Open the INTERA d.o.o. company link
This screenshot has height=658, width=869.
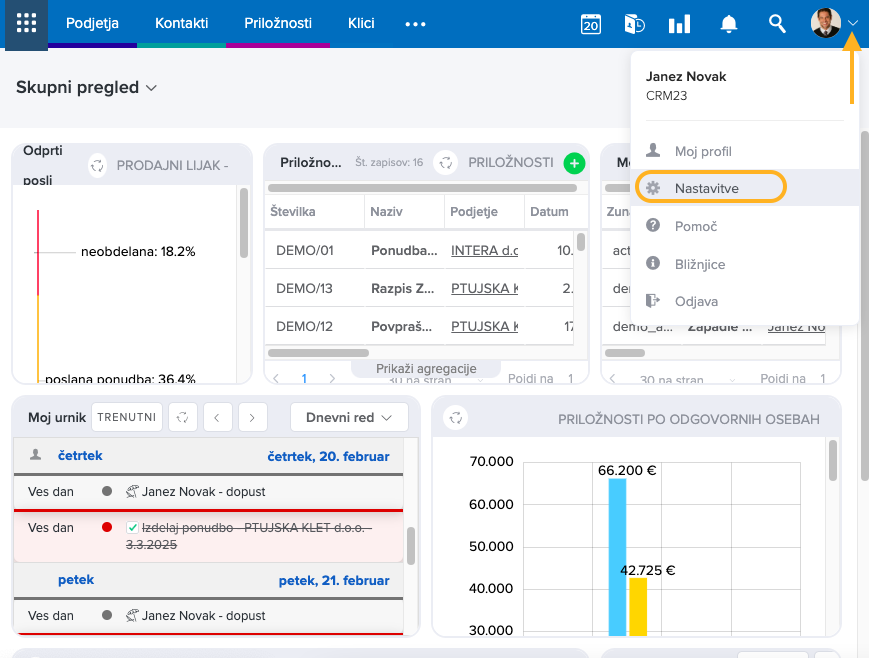[484, 250]
